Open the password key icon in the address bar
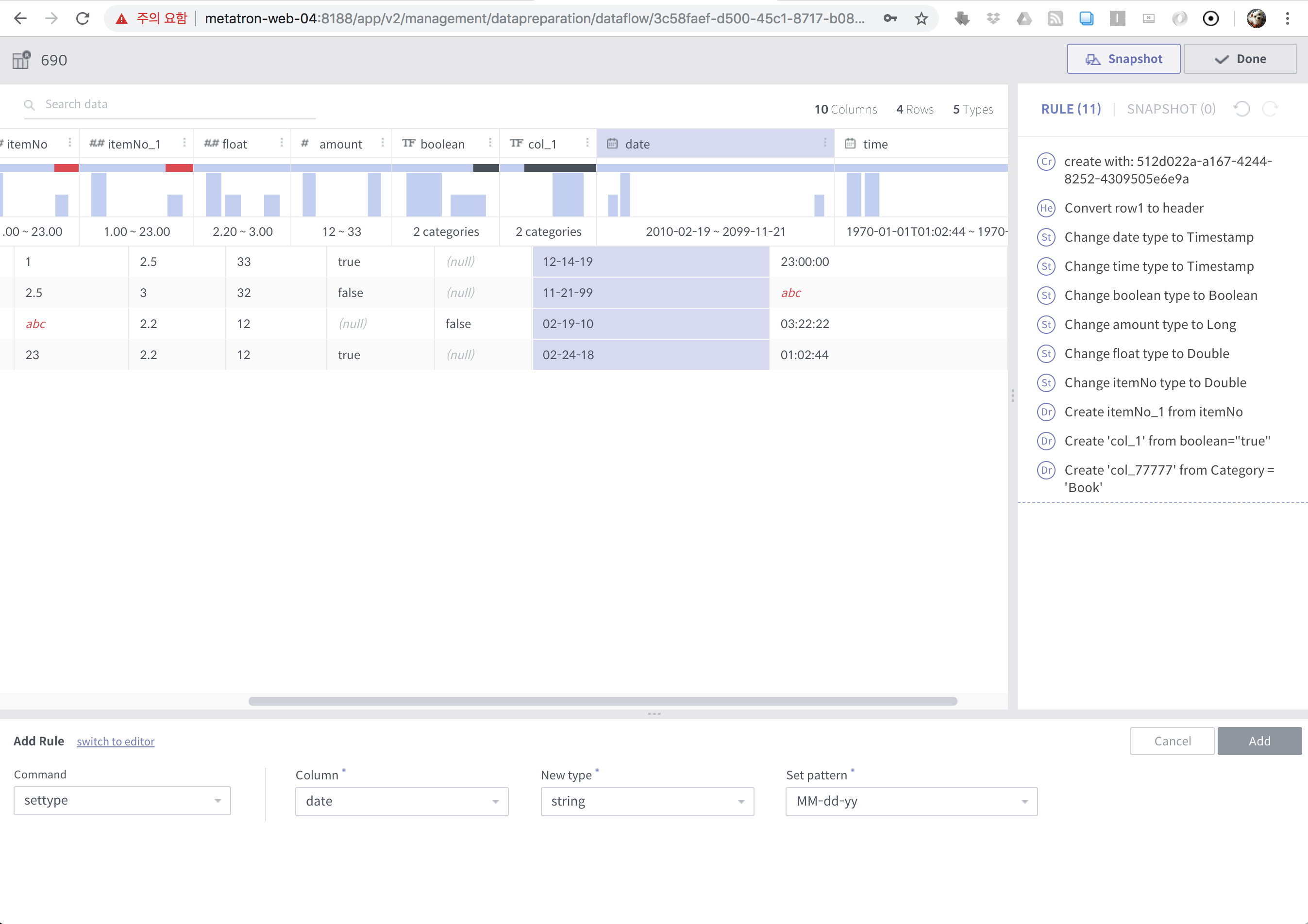 [x=890, y=19]
